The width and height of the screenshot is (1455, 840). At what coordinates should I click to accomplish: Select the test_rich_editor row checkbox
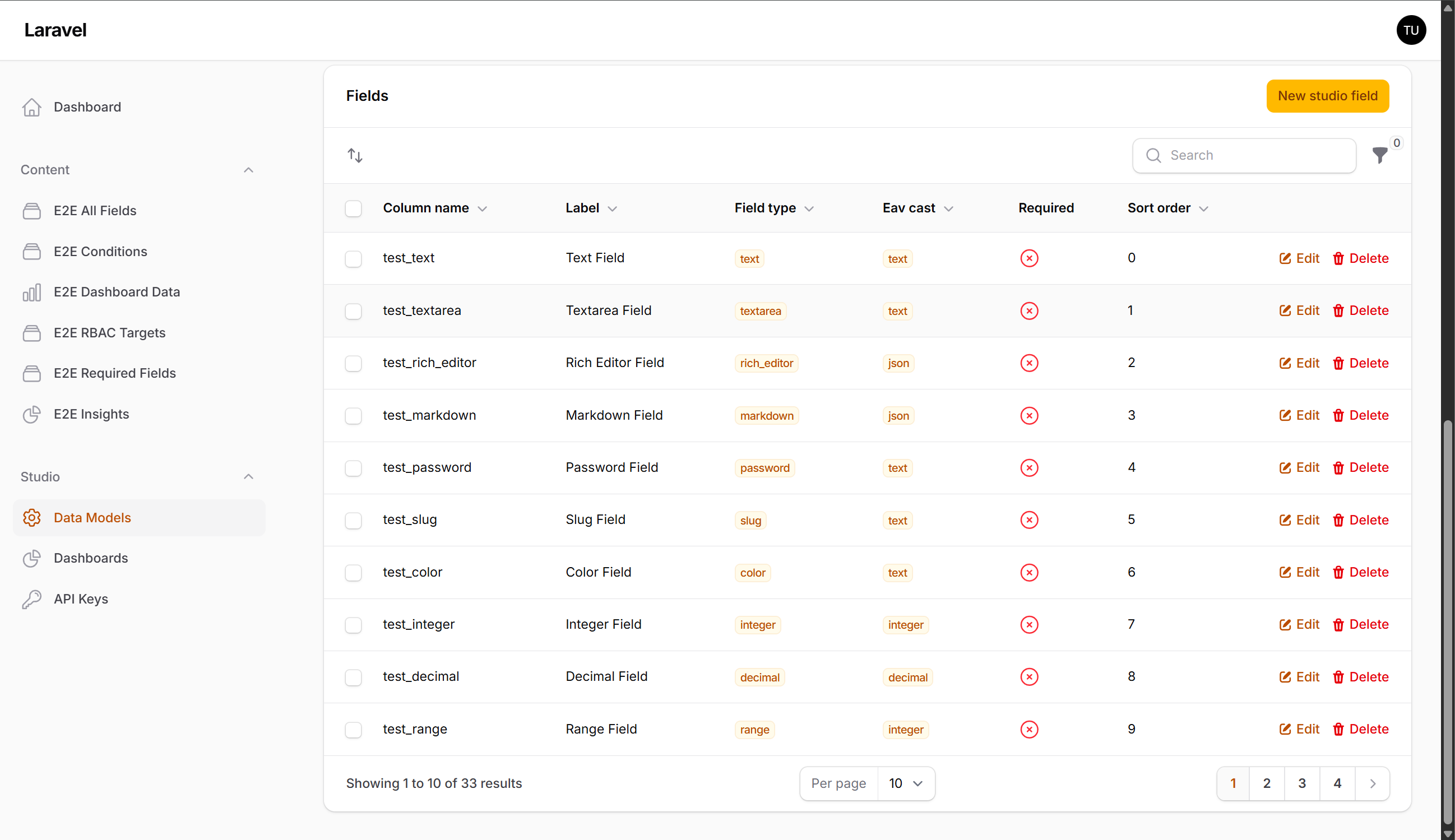click(x=353, y=364)
